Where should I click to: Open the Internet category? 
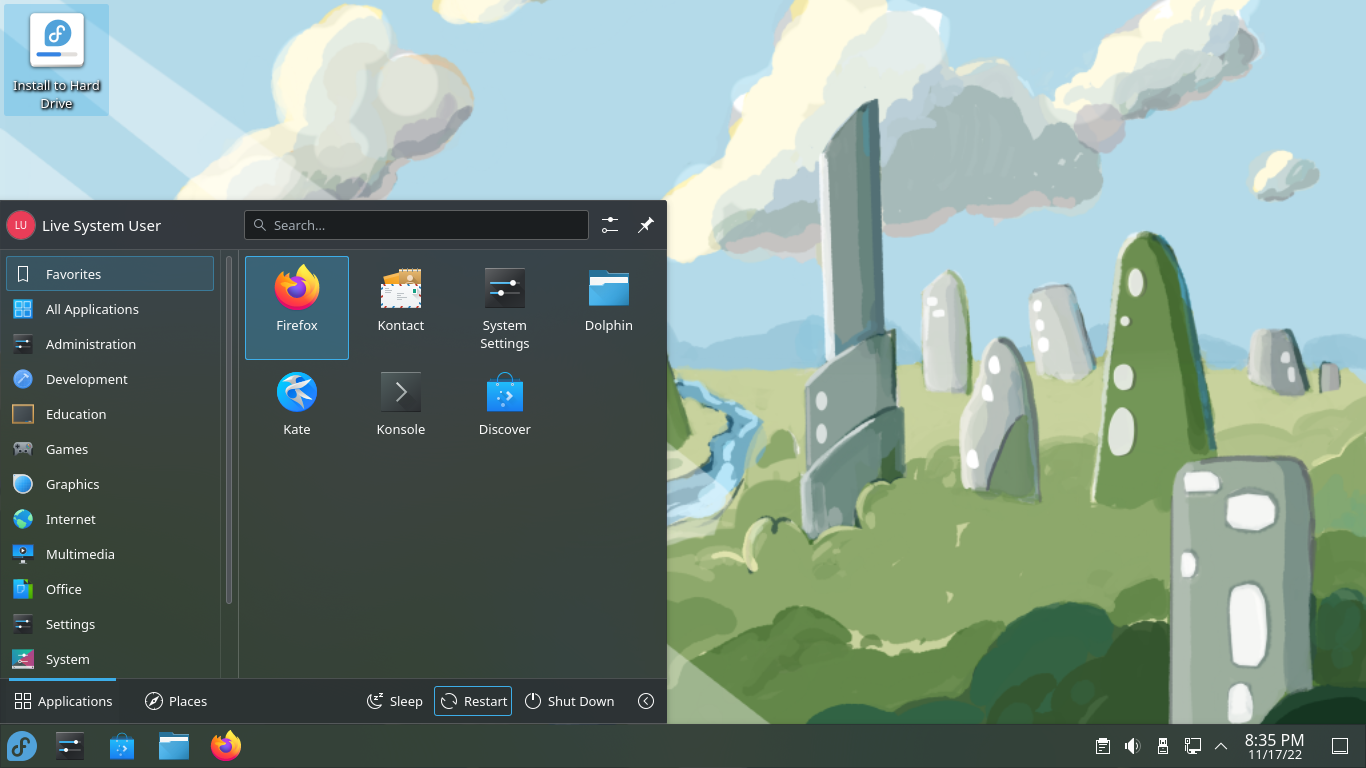tap(110, 519)
